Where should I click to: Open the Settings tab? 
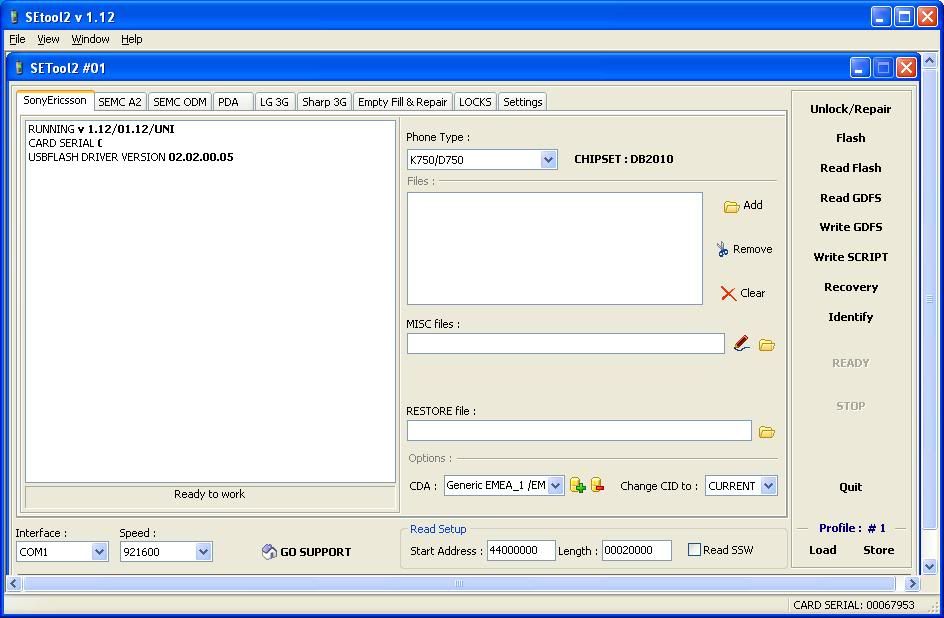pyautogui.click(x=523, y=102)
